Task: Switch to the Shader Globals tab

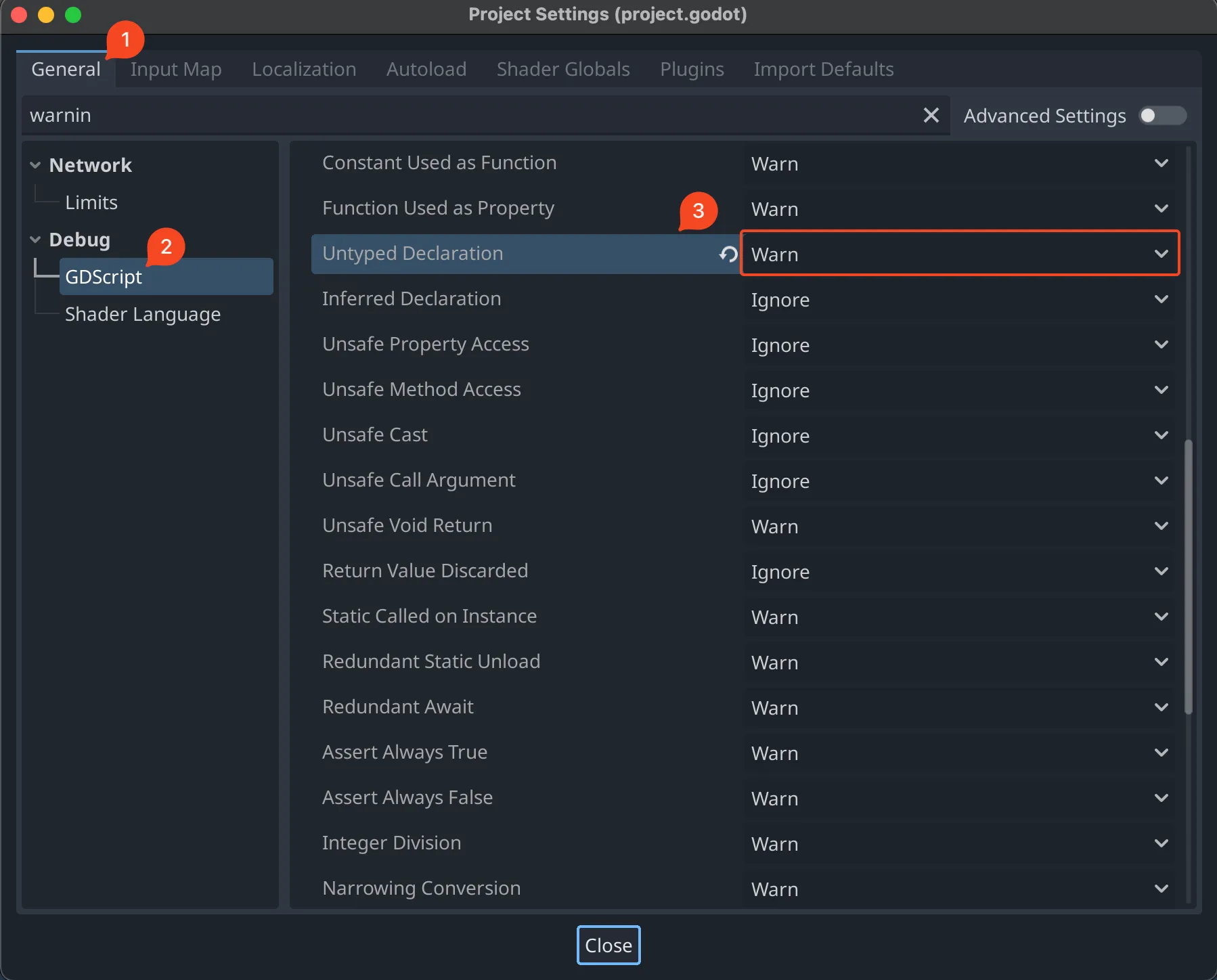Action: point(563,69)
